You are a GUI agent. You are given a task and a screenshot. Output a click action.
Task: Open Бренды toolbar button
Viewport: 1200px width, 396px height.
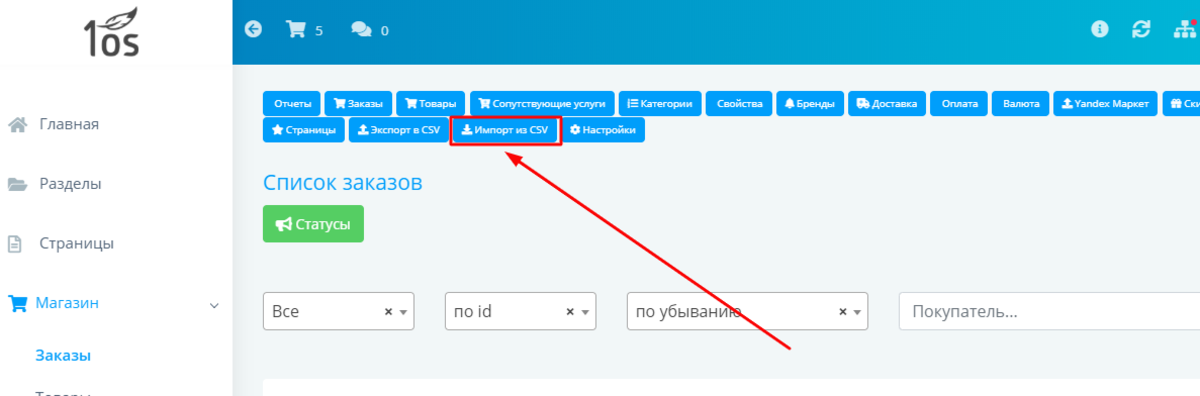810,103
